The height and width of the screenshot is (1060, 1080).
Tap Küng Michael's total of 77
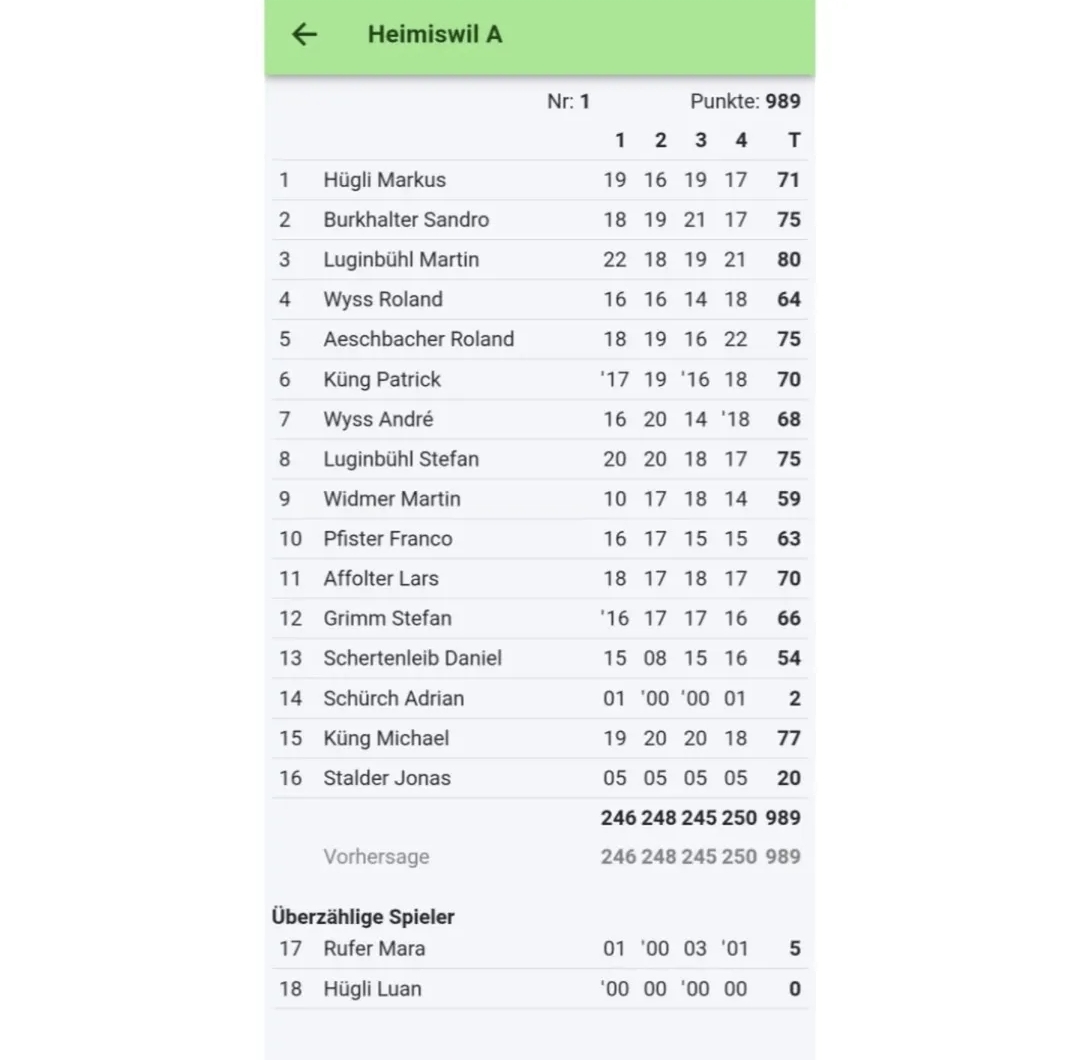click(x=788, y=738)
